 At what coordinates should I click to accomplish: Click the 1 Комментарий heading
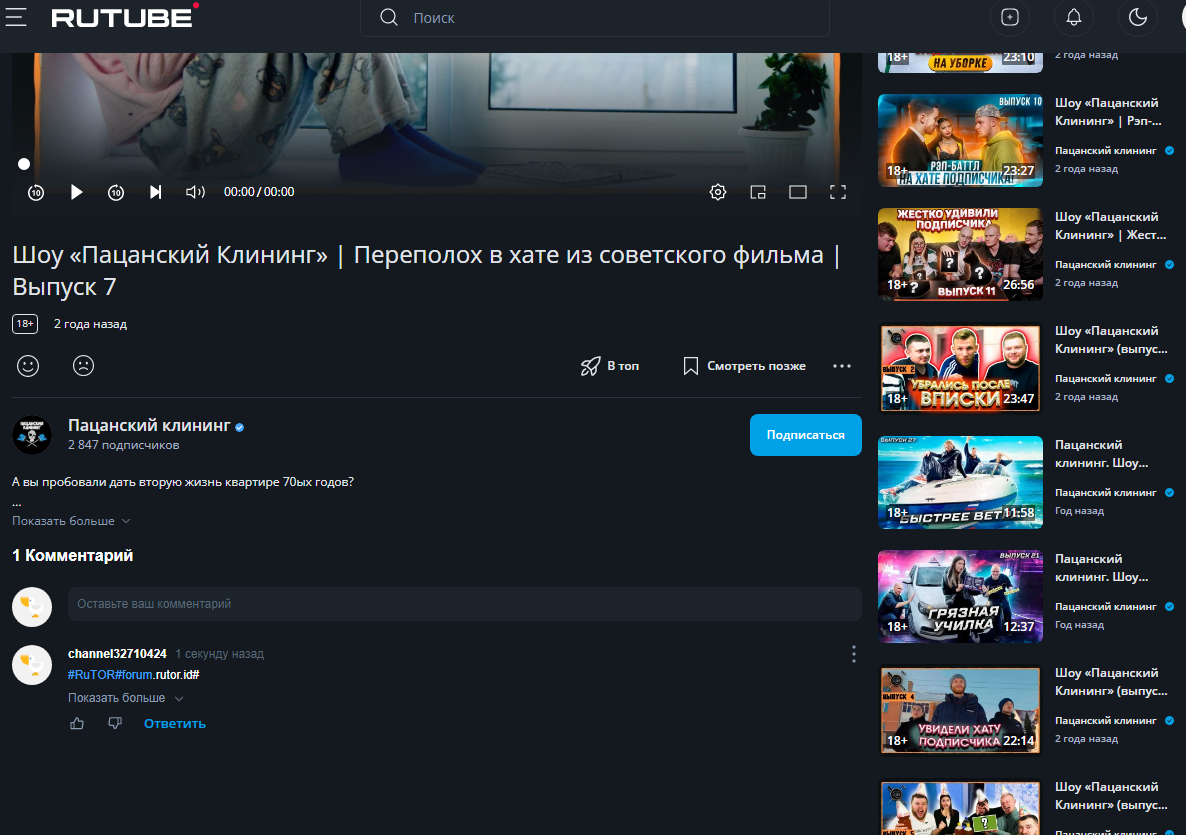click(73, 556)
